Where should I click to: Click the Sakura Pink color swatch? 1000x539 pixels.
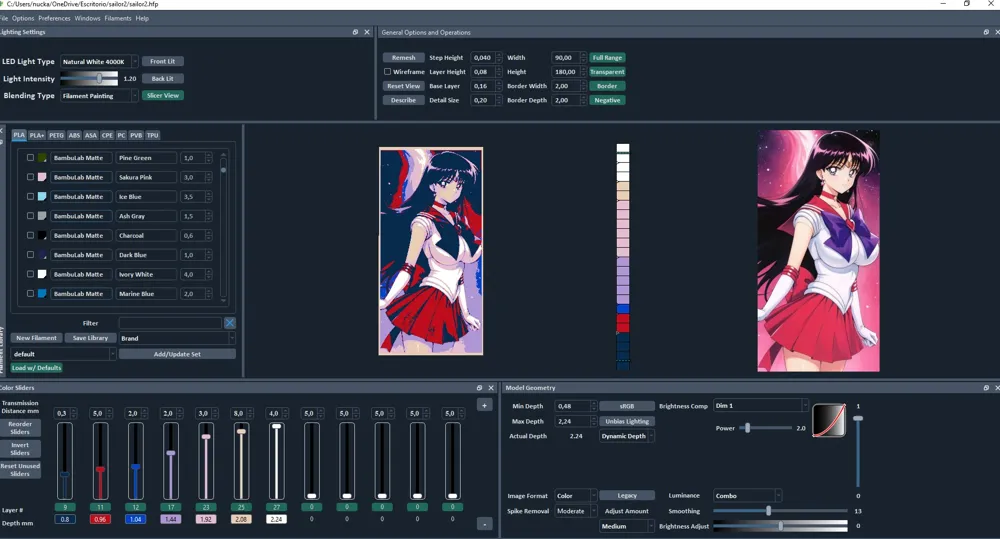click(x=42, y=177)
